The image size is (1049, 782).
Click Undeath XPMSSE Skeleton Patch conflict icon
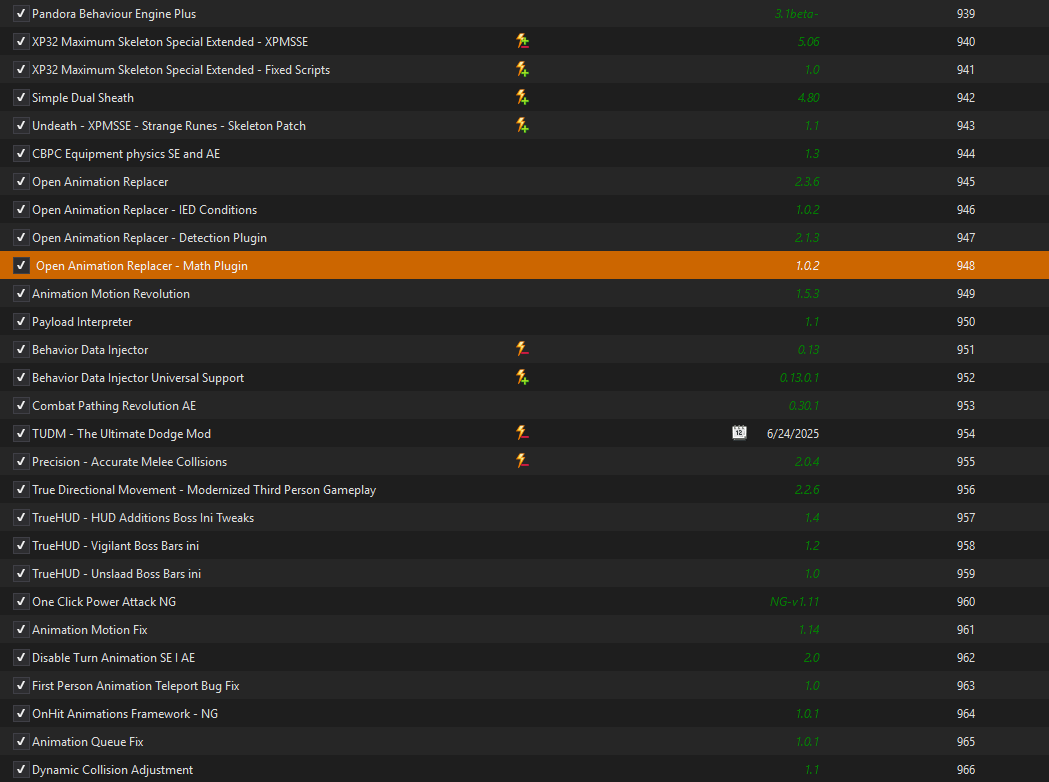click(522, 126)
